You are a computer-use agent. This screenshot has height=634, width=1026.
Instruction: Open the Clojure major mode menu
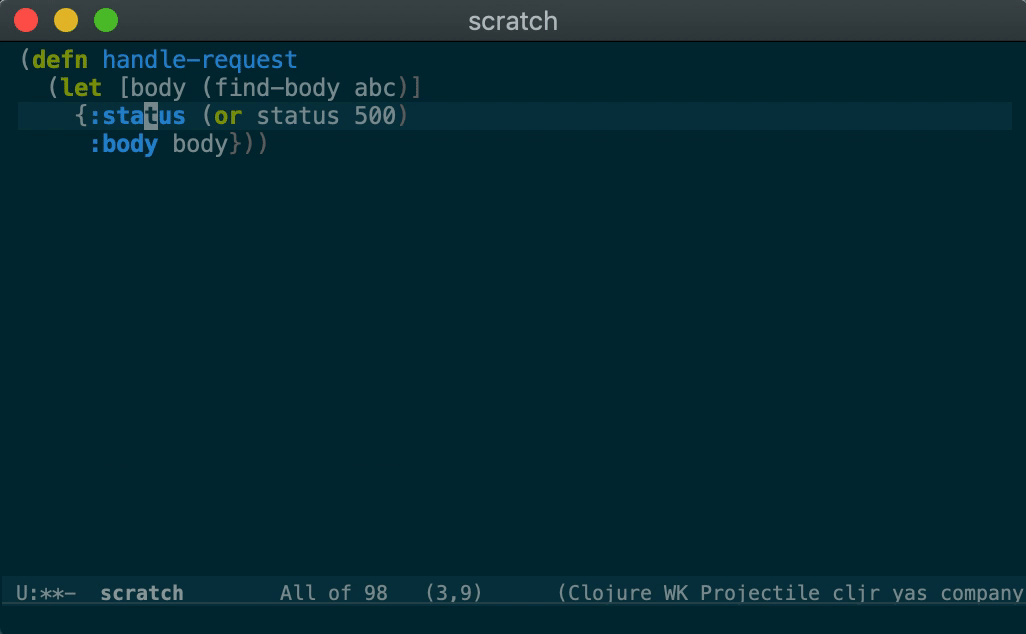coord(609,593)
